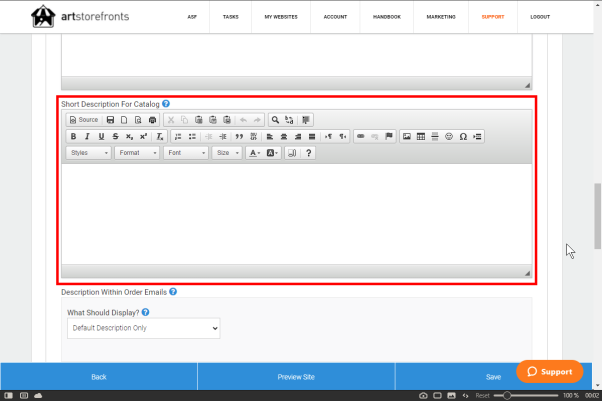Expand the Format dropdown

[x=136, y=153]
